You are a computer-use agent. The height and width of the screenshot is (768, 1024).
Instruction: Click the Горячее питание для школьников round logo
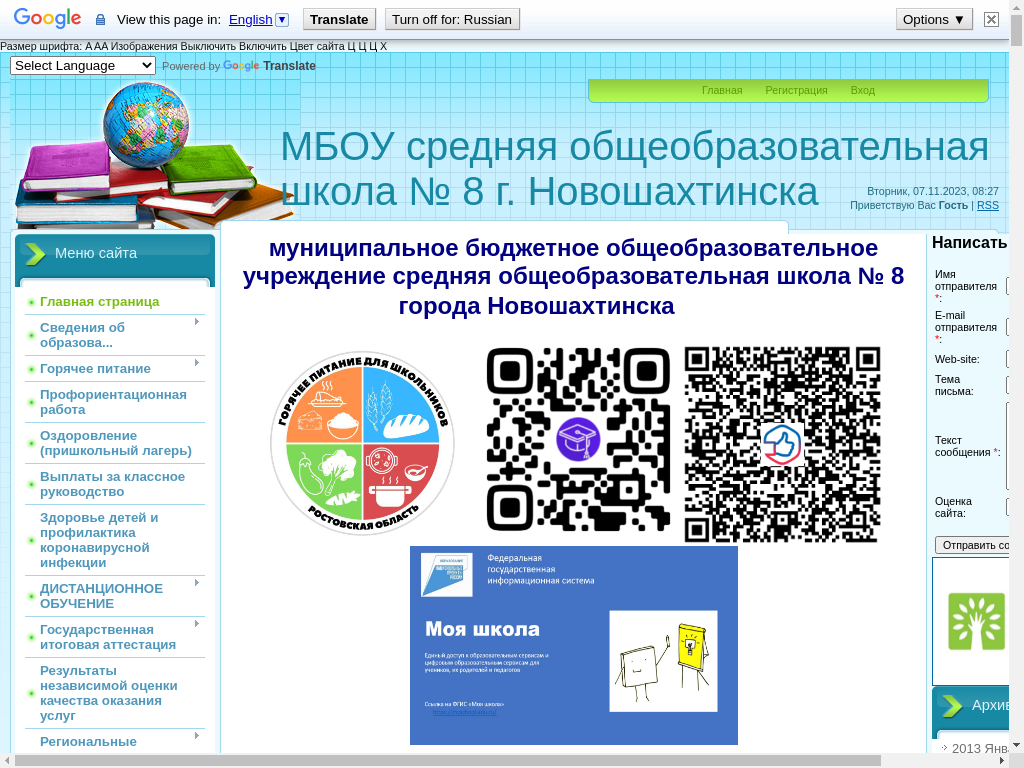click(362, 442)
